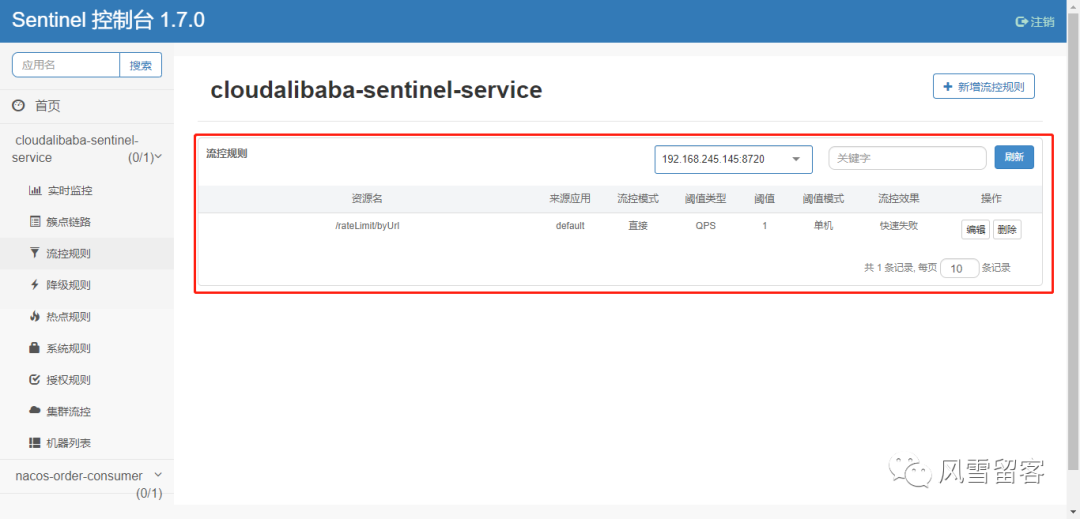
Task: Click the 直接 flow mode cell
Action: point(638,225)
